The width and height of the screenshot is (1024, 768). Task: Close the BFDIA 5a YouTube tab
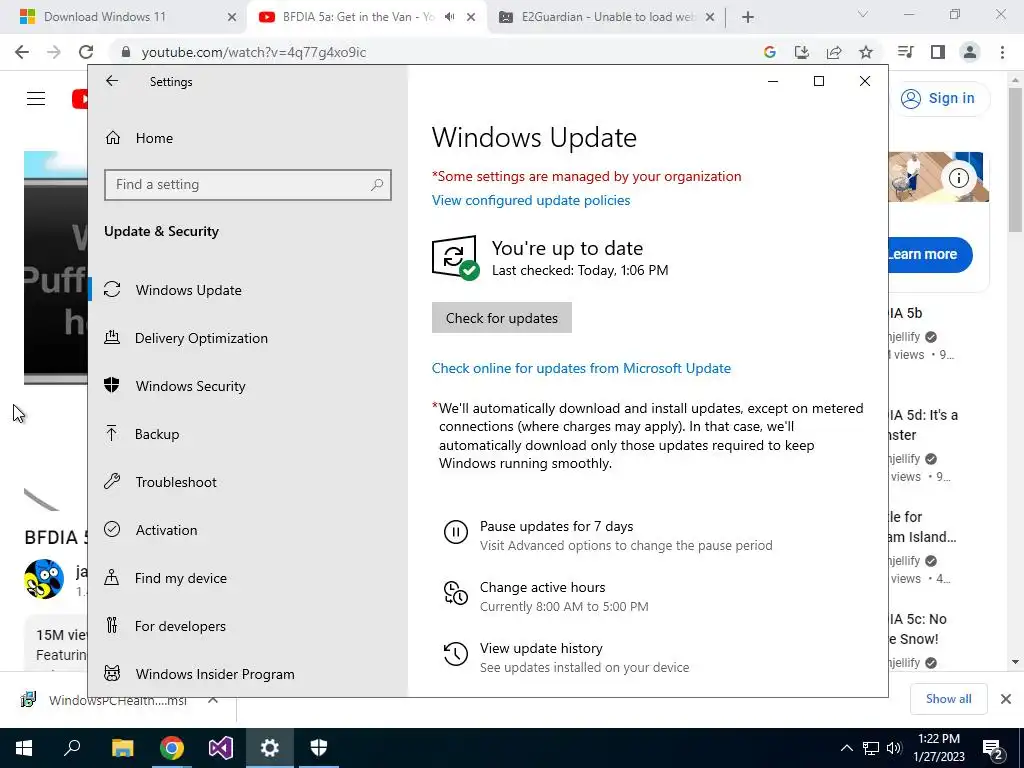[x=471, y=17]
